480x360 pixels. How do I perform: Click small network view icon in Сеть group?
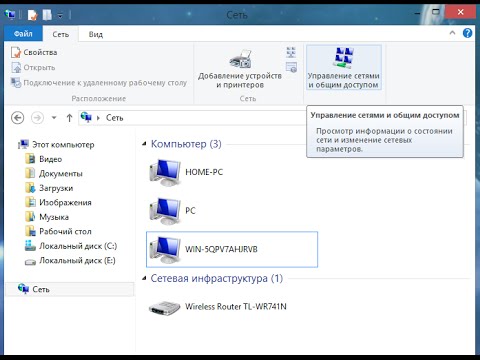coord(291,52)
